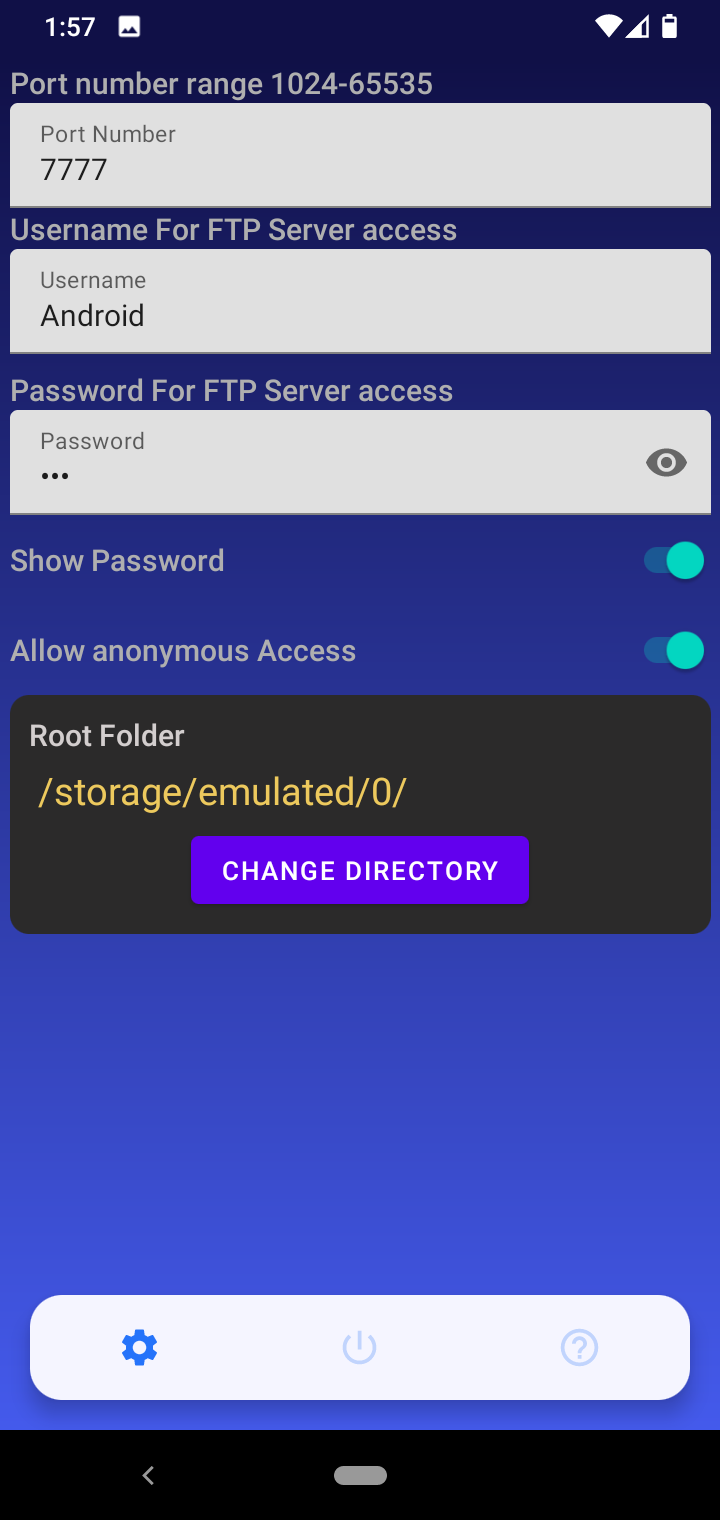Open the settings gear tab
Image resolution: width=720 pixels, height=1520 pixels.
[140, 1348]
